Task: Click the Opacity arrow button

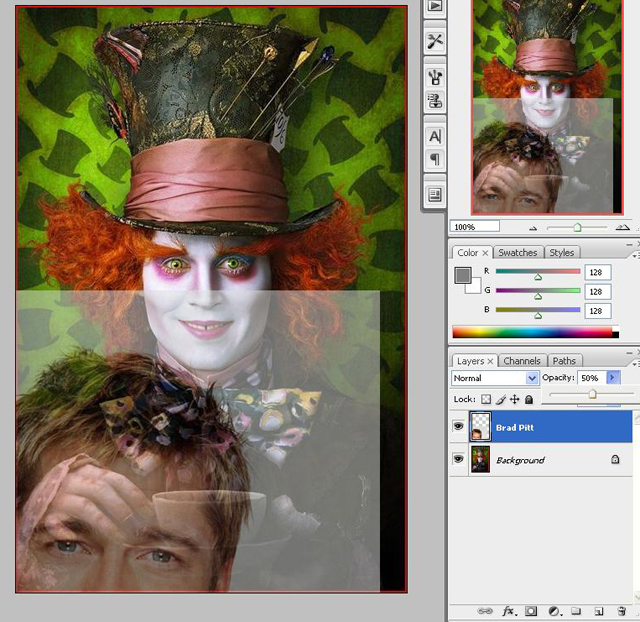Action: click(612, 378)
